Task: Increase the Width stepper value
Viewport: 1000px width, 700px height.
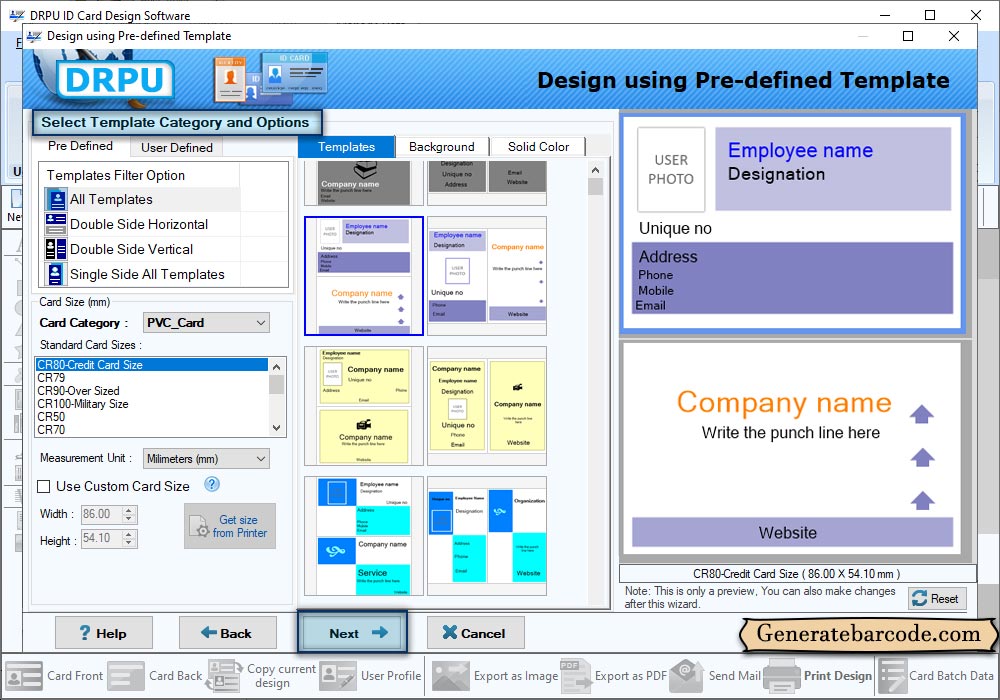Action: pyautogui.click(x=129, y=510)
